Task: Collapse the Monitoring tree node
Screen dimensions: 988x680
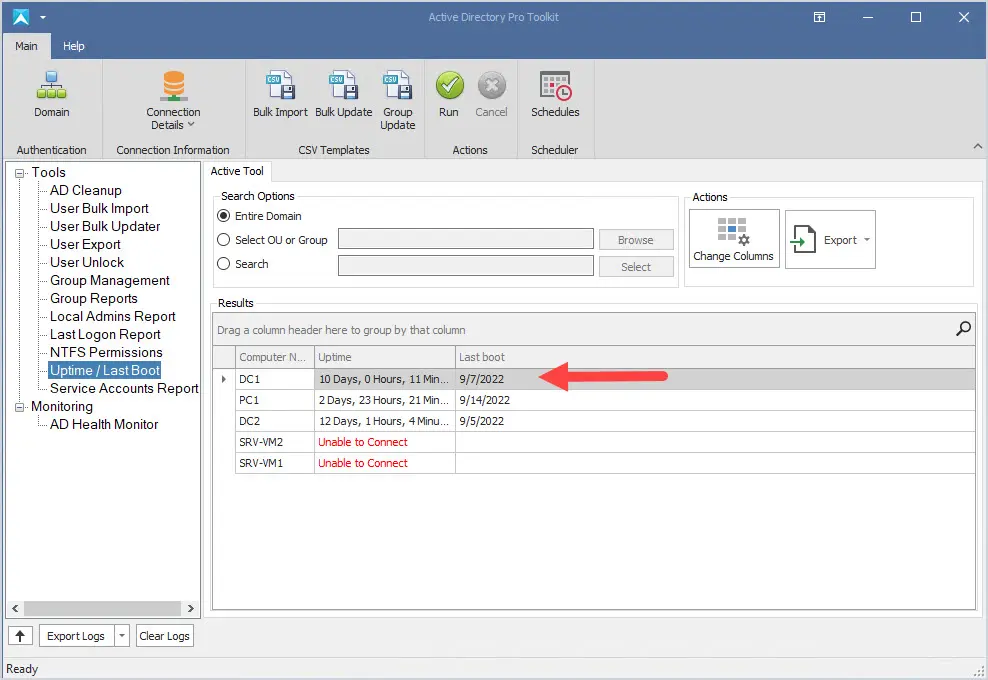Action: click(20, 407)
